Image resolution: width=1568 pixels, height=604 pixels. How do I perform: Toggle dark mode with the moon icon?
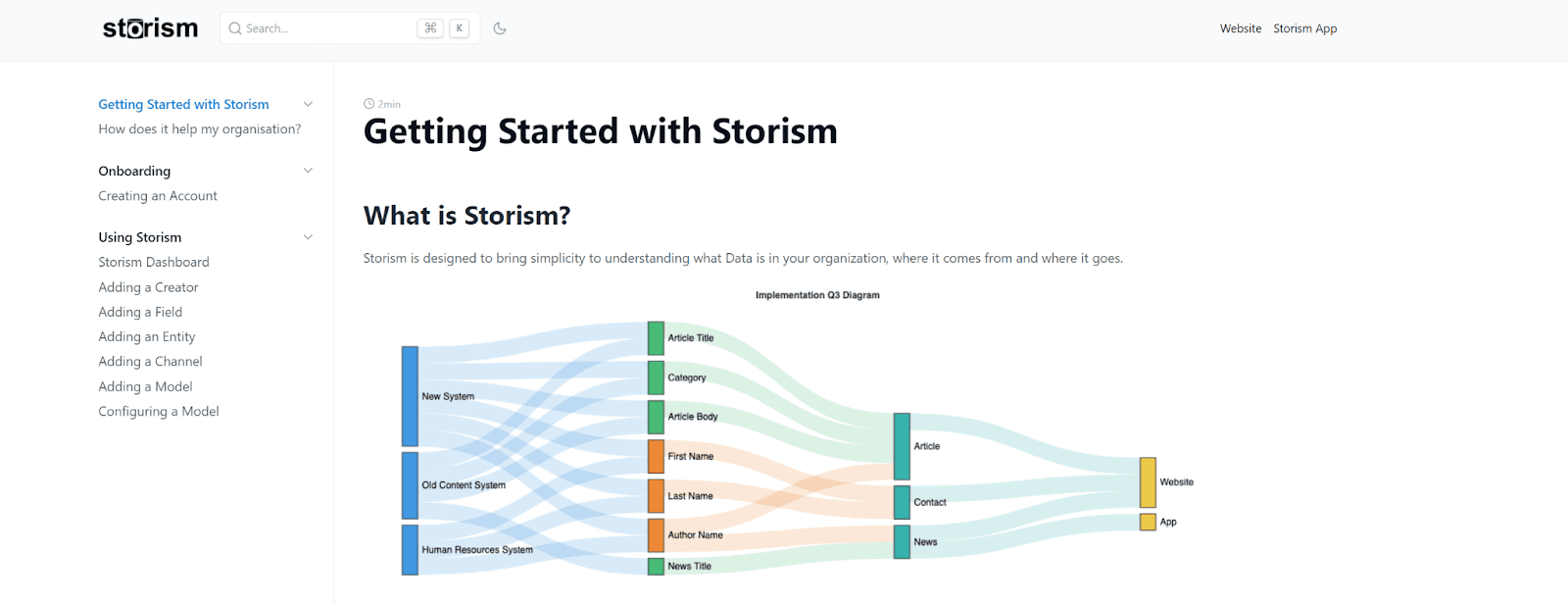(x=500, y=28)
